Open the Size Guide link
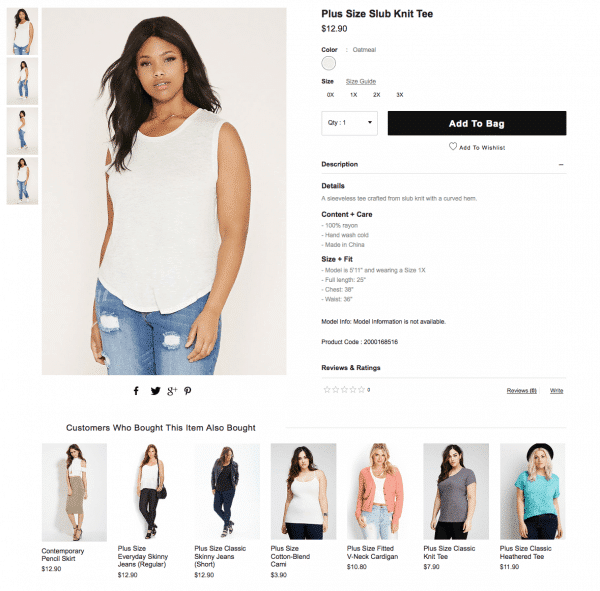600x591 pixels. click(360, 82)
